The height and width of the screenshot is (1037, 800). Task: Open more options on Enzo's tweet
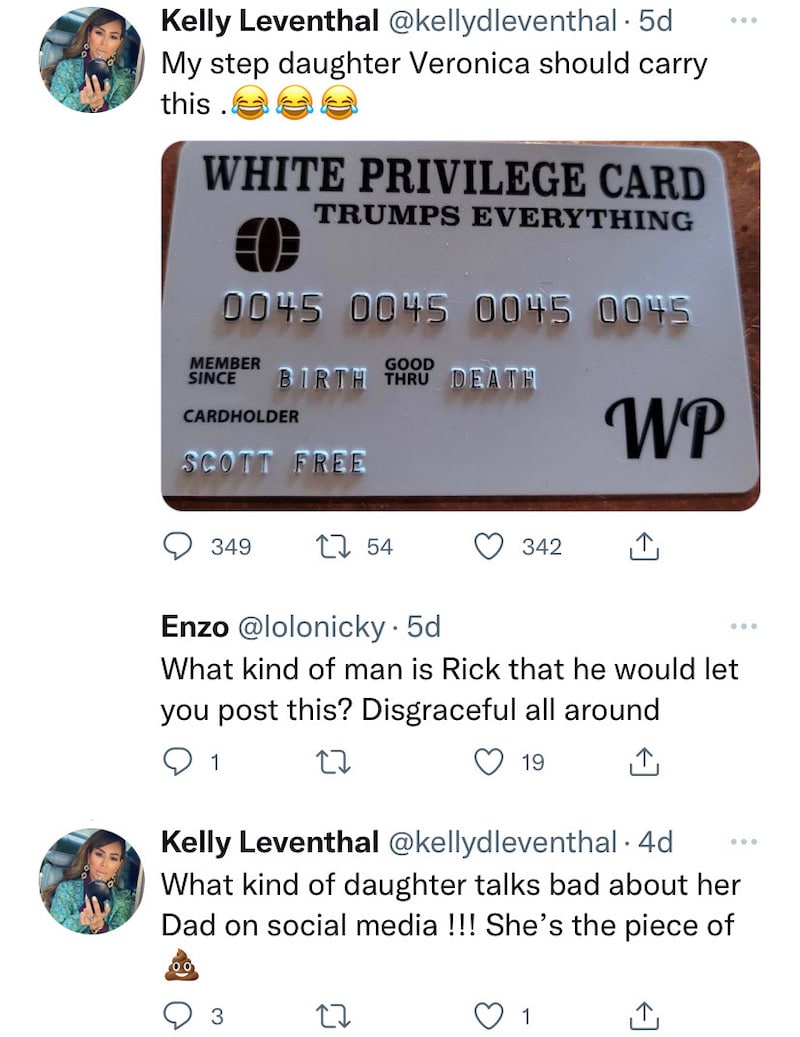pyautogui.click(x=744, y=626)
